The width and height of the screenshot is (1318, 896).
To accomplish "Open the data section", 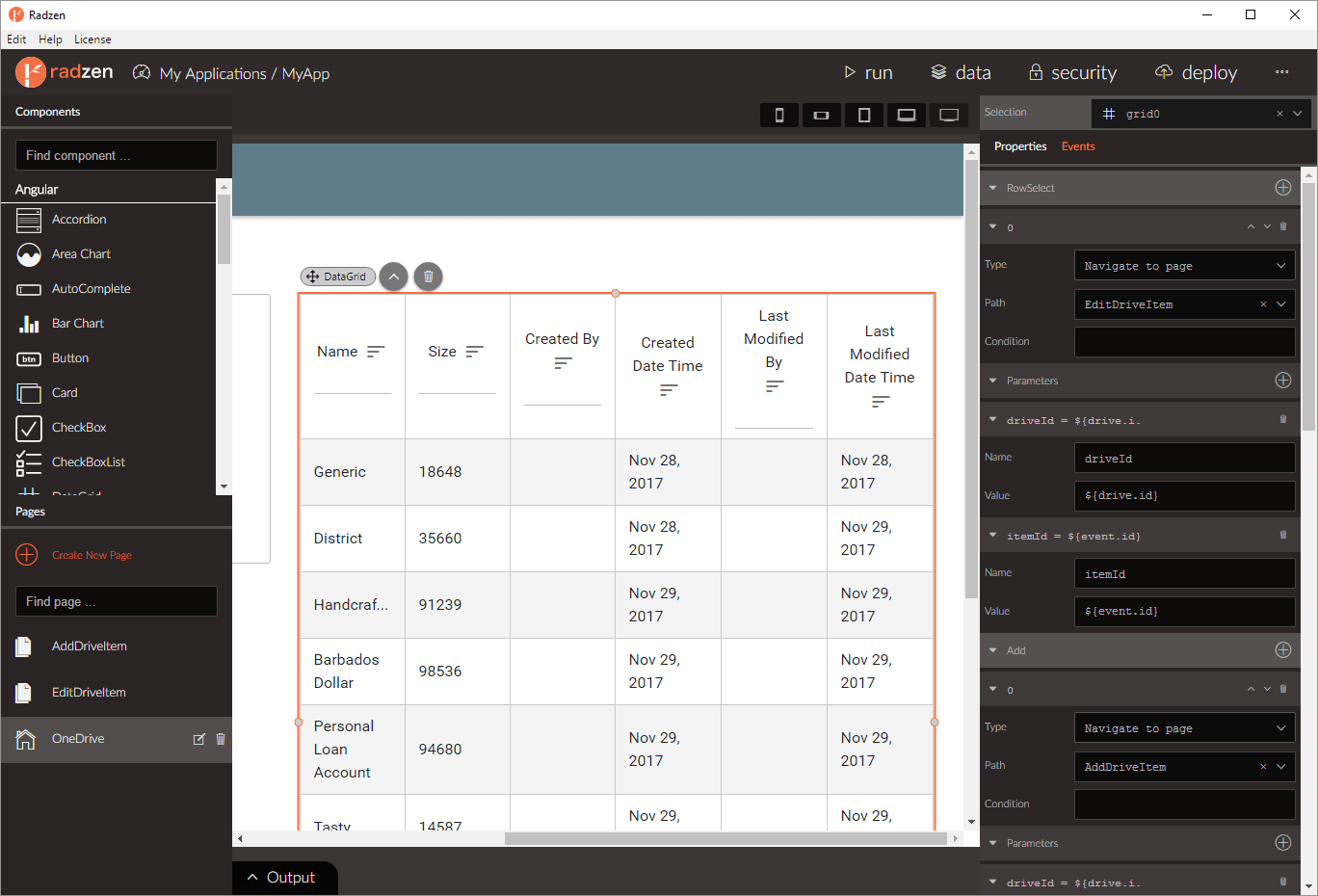I will [961, 72].
